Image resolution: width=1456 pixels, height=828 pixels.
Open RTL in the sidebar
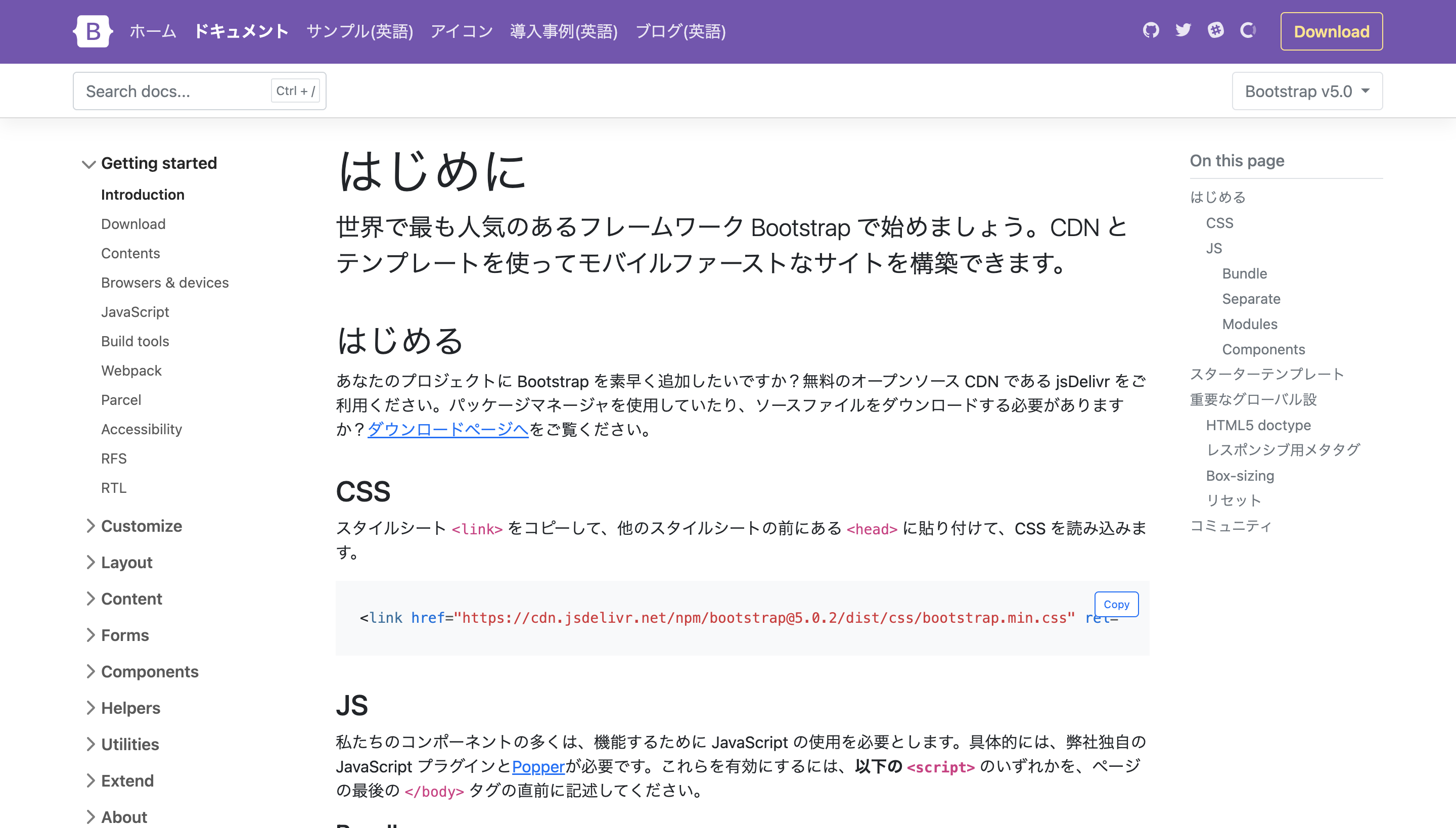(114, 488)
